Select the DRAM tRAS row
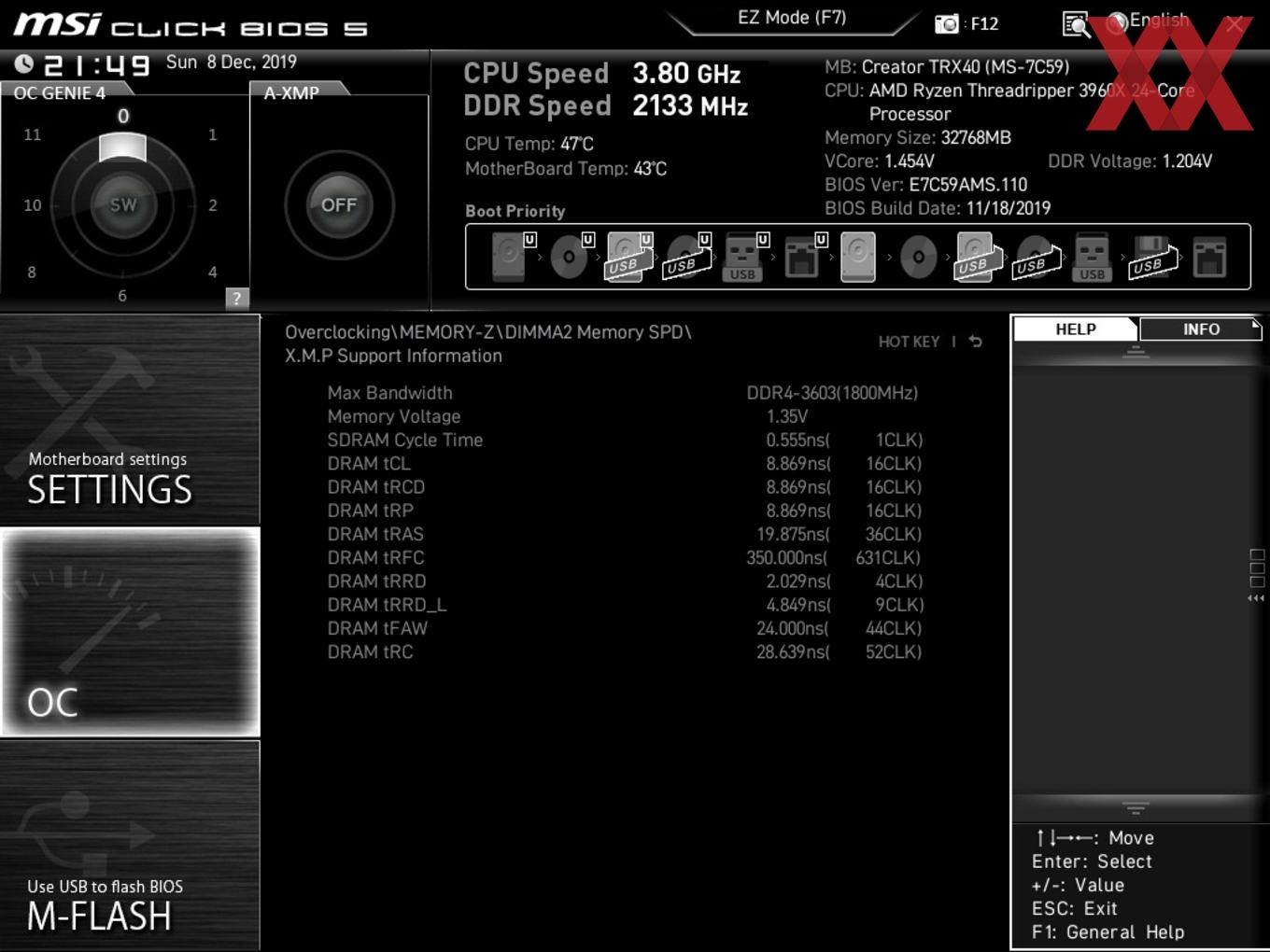1270x952 pixels. [x=624, y=534]
